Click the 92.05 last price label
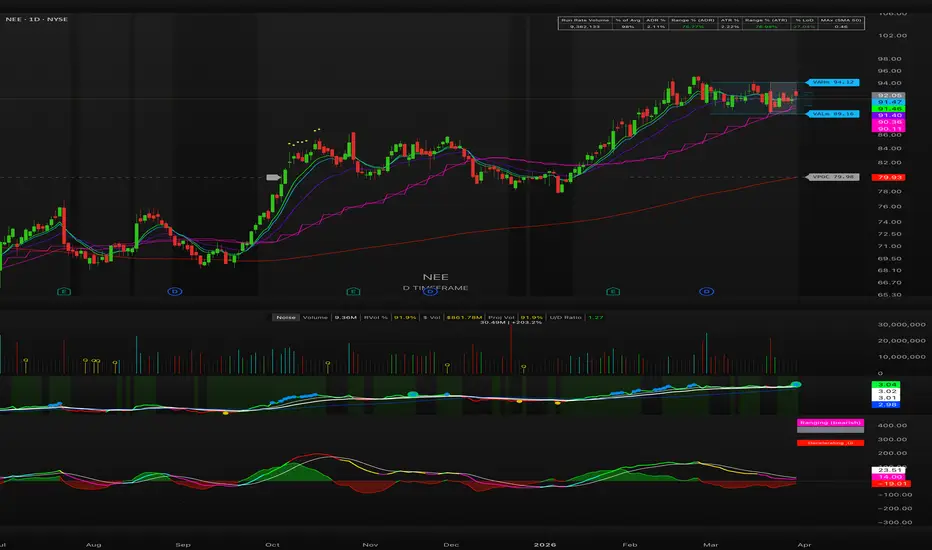The height and width of the screenshot is (550, 932). point(889,95)
